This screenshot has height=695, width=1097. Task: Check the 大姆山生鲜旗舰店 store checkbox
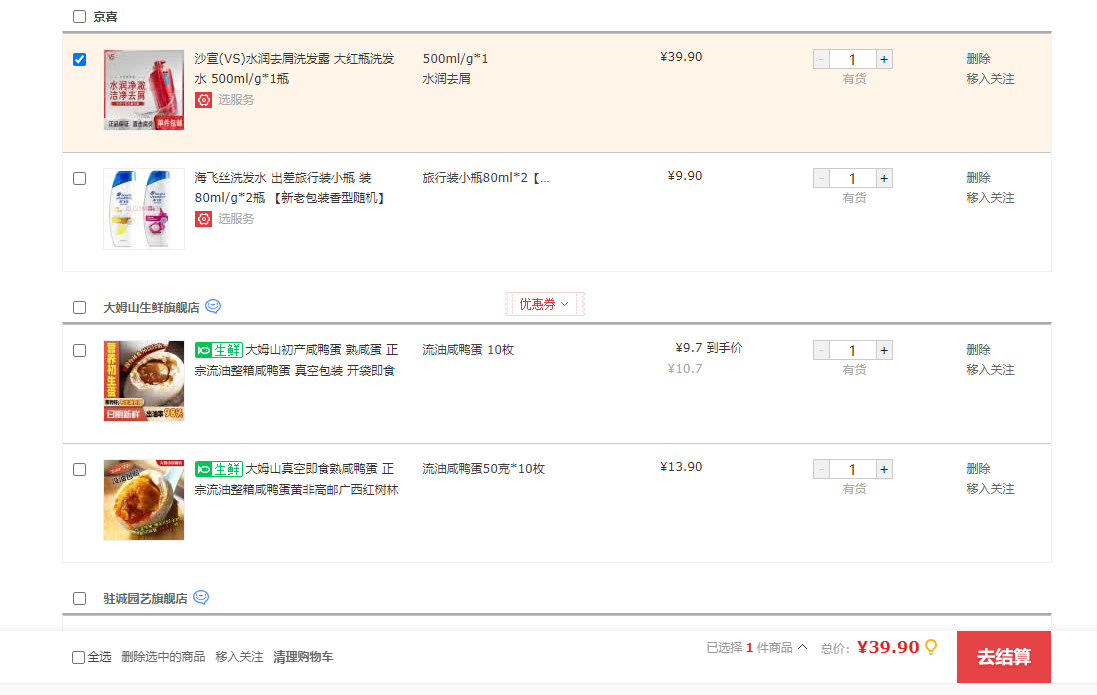80,308
